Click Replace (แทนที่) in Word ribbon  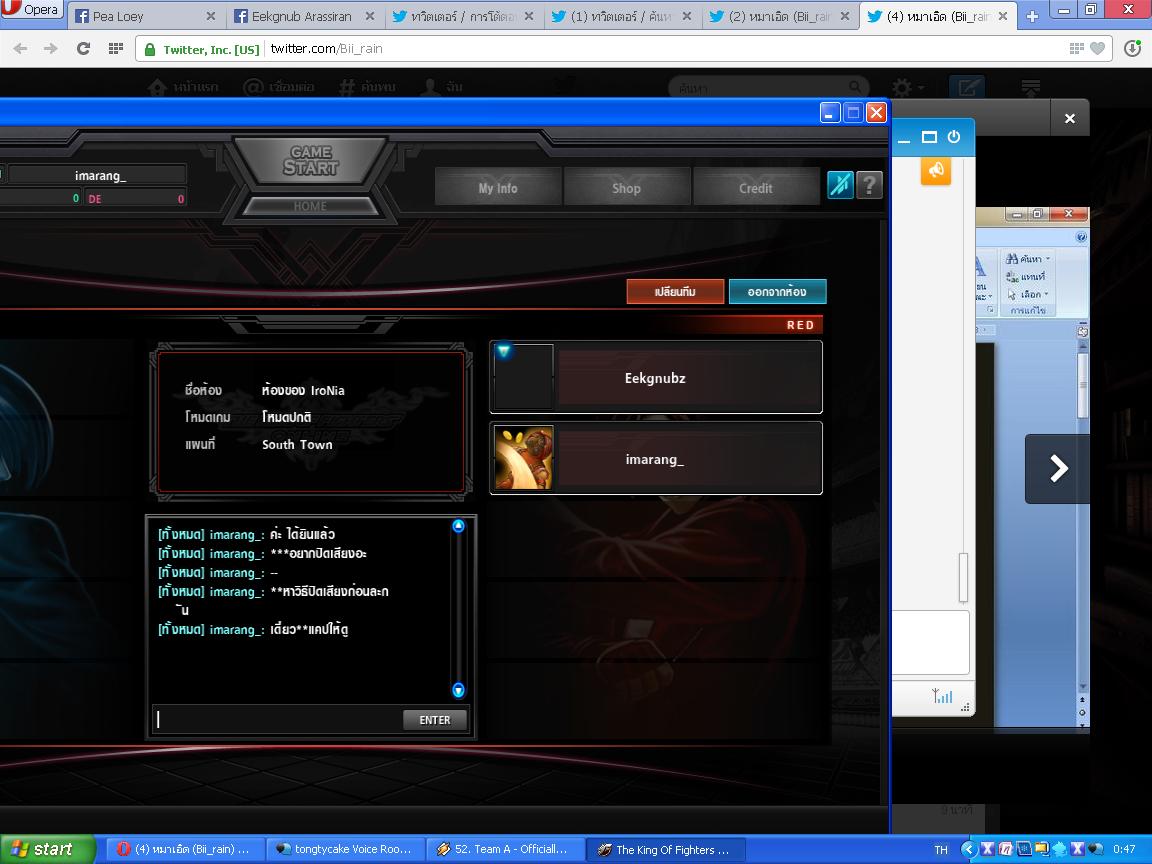1026,276
